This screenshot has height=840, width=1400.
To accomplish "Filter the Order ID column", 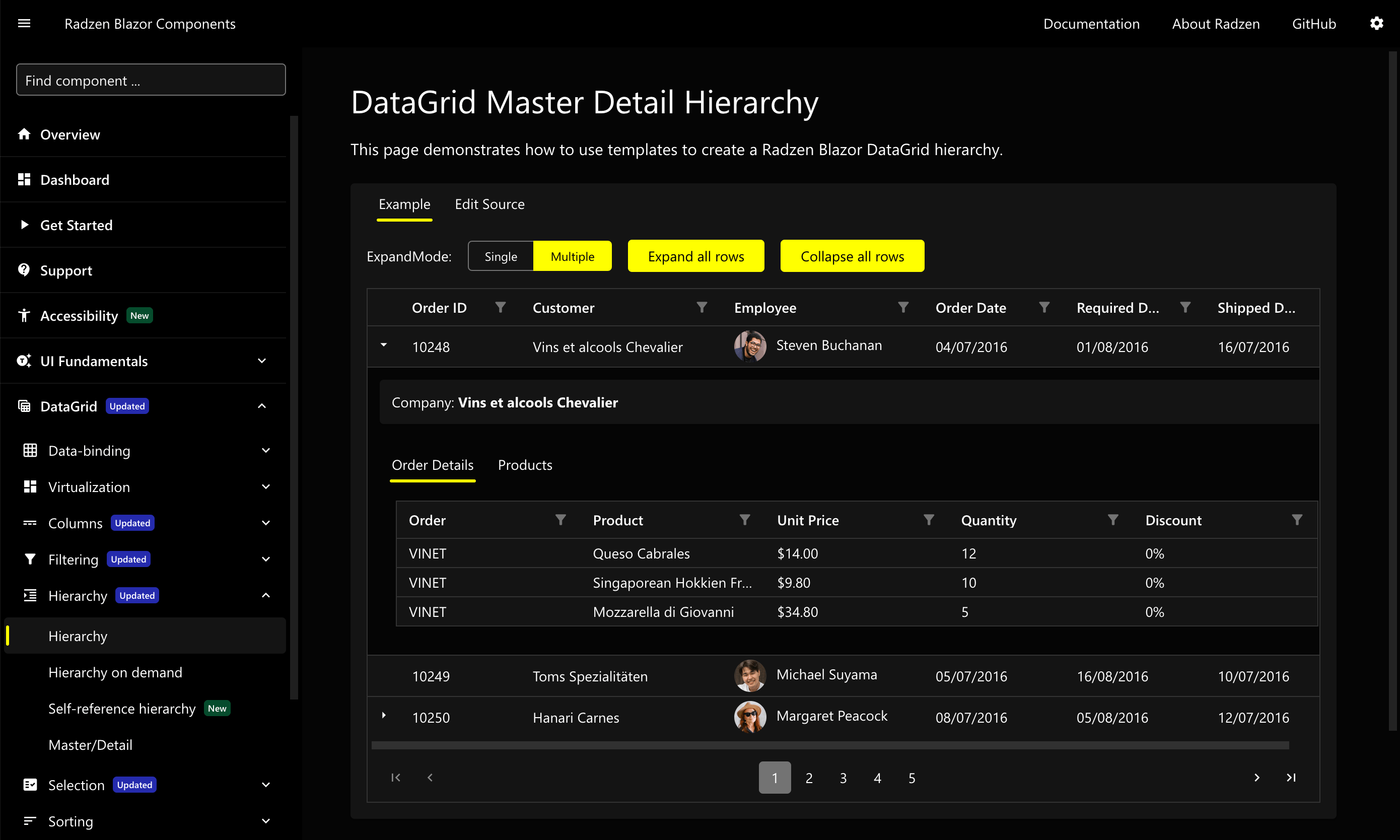I will (500, 307).
